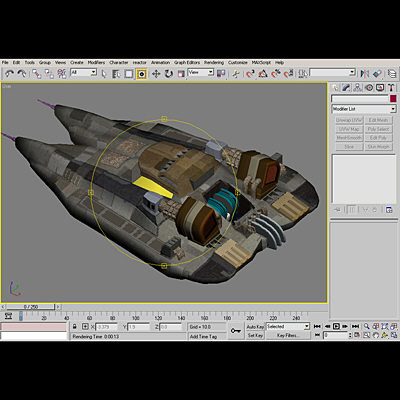Activate the Bind to Space Warp tool
Image resolution: width=400 pixels, height=400 pixels.
coord(62,73)
